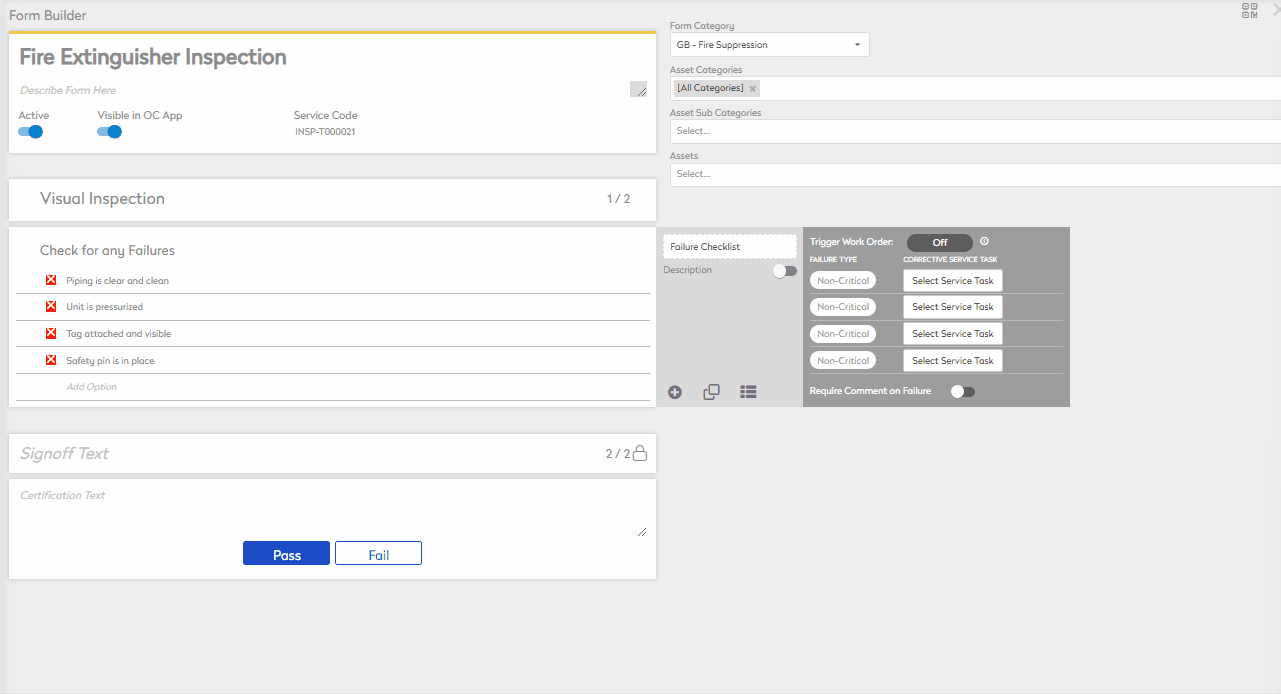Open the Asset Sub Categories selector
Screen dimensions: 1281x694
coord(975,131)
